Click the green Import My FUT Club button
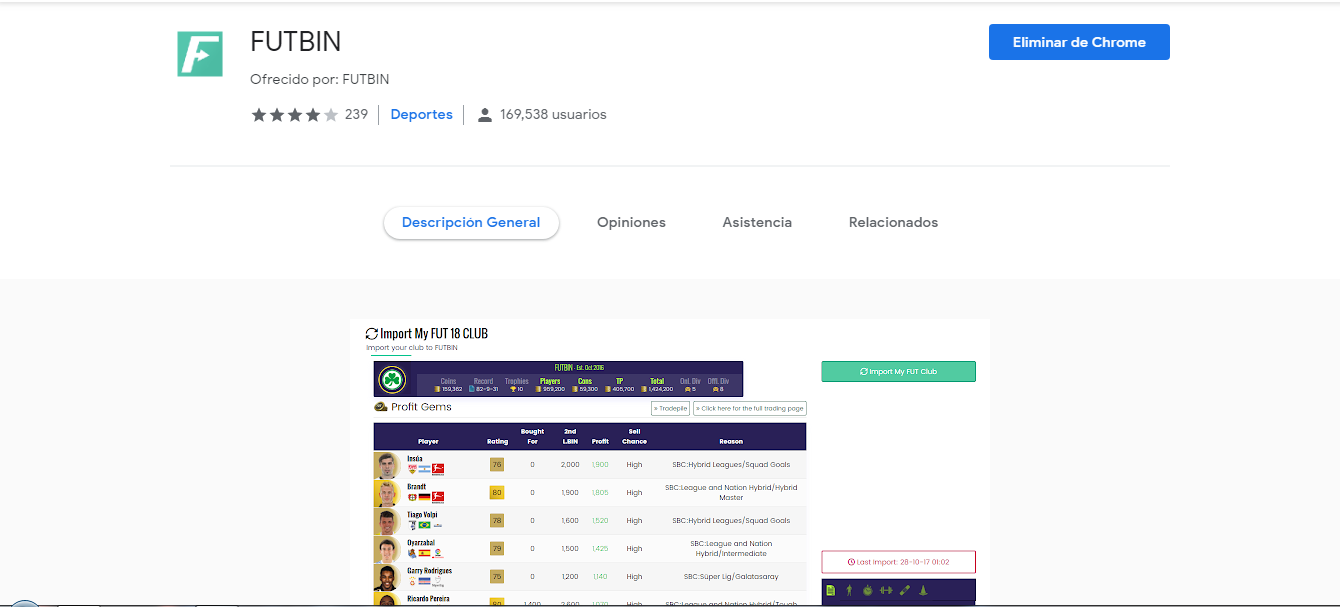1340x607 pixels. click(x=898, y=371)
